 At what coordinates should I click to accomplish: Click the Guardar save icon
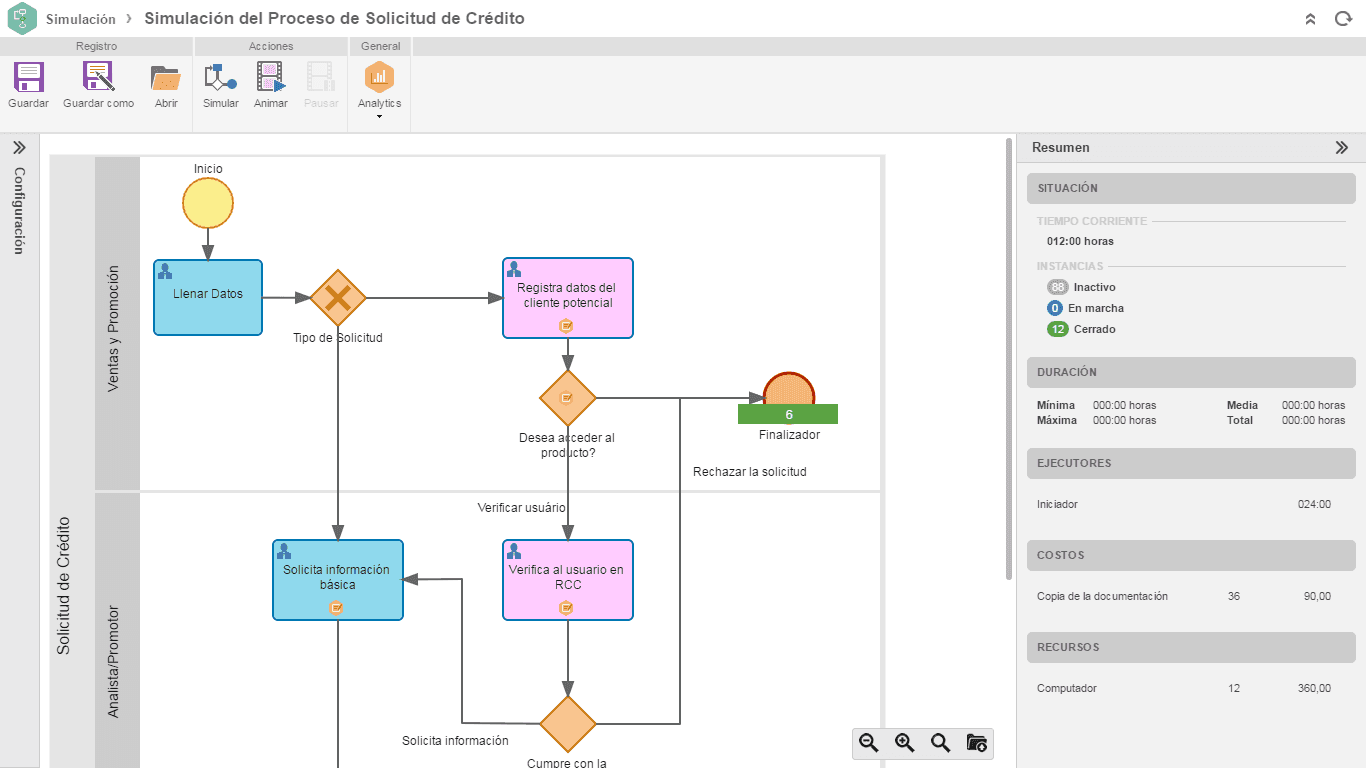(28, 77)
